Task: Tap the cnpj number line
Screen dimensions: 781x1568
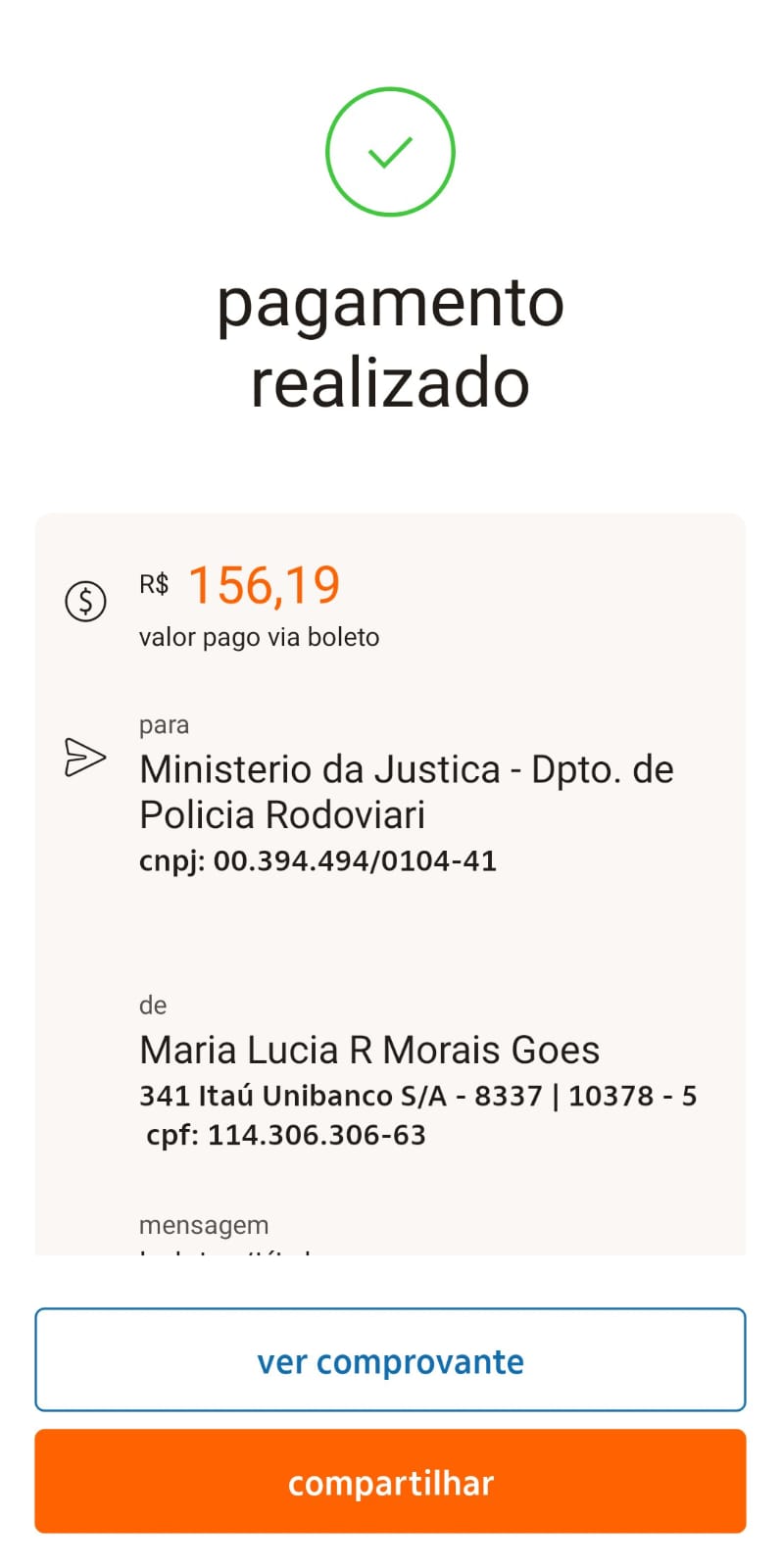Action: (x=317, y=860)
